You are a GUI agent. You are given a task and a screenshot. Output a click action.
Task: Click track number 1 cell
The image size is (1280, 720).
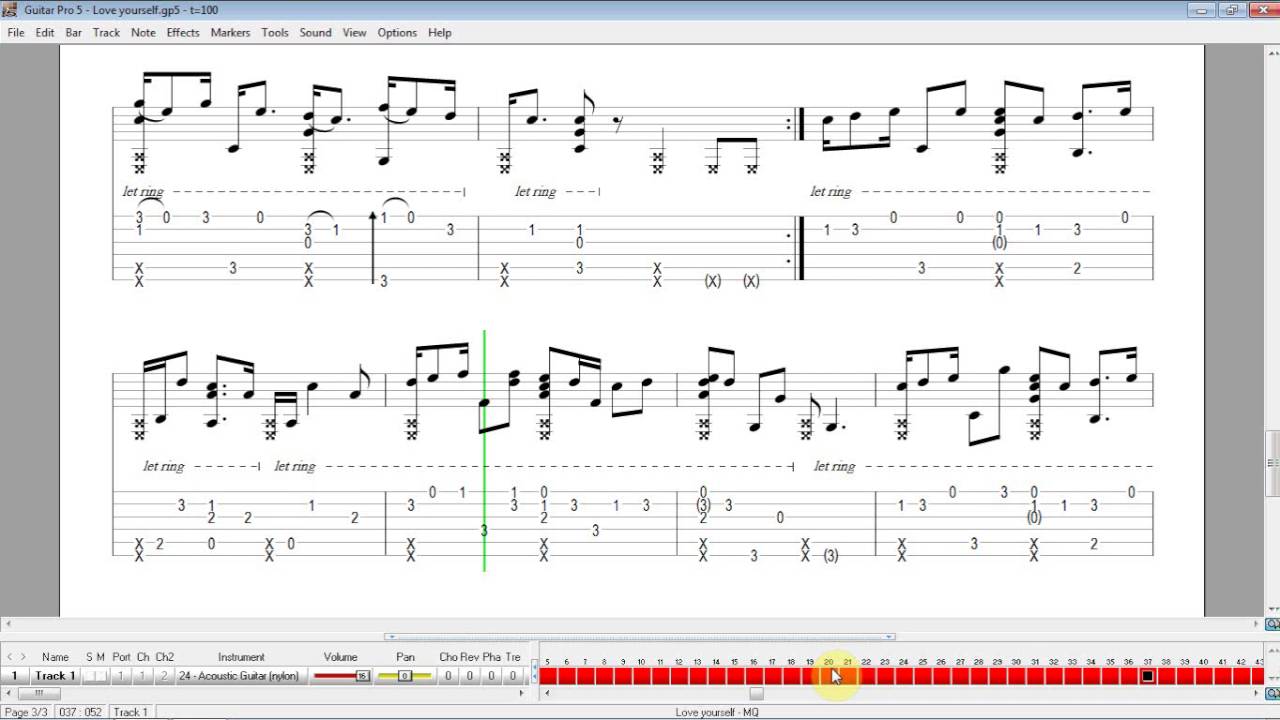[x=14, y=676]
